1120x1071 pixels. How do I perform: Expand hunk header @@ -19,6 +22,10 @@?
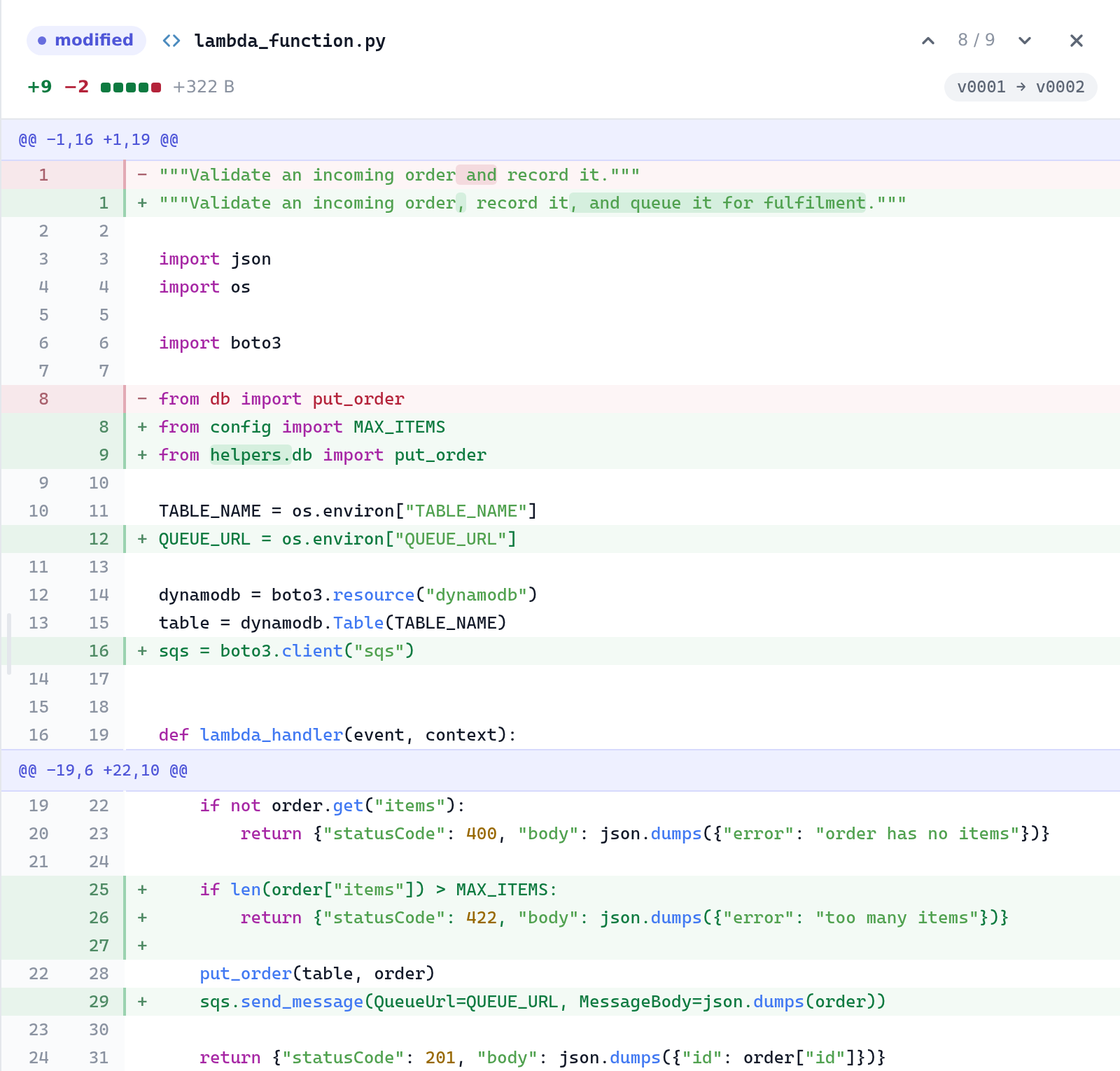click(560, 771)
